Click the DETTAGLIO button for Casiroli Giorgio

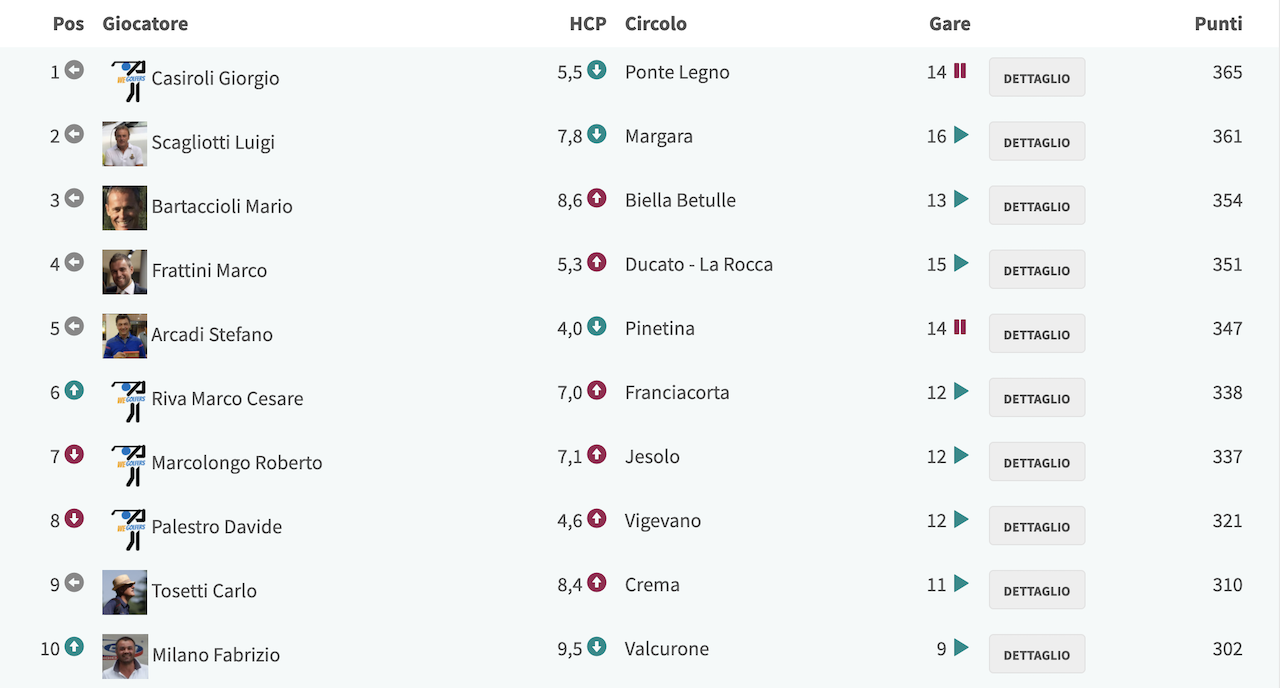pyautogui.click(x=1037, y=77)
